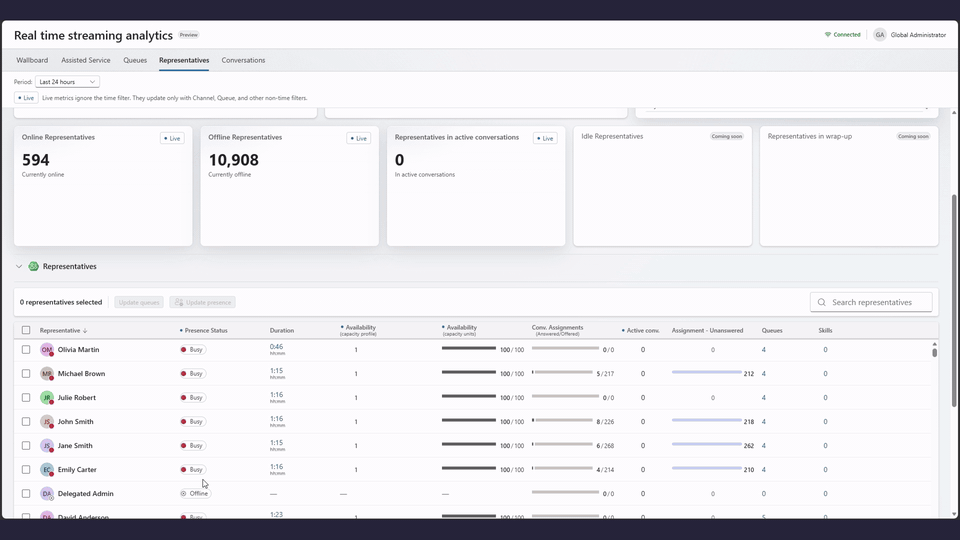
Task: Switch to the Wallboard tab
Action: [x=32, y=60]
